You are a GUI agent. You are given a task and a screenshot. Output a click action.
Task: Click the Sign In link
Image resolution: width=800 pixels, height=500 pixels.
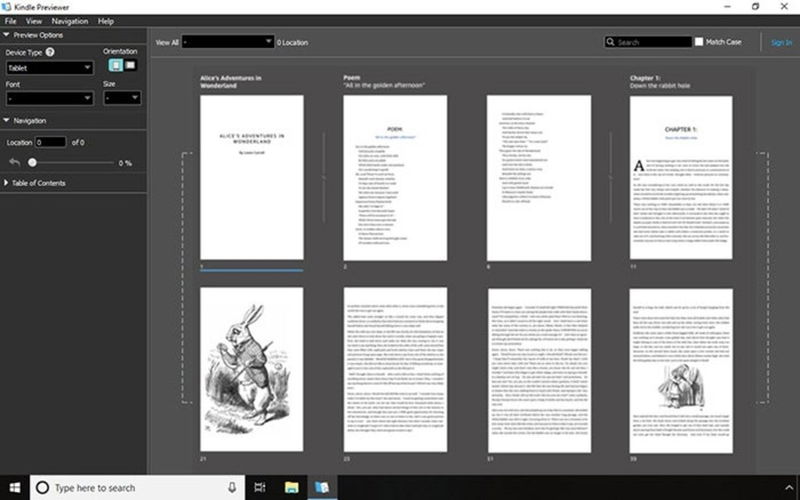[x=781, y=42]
